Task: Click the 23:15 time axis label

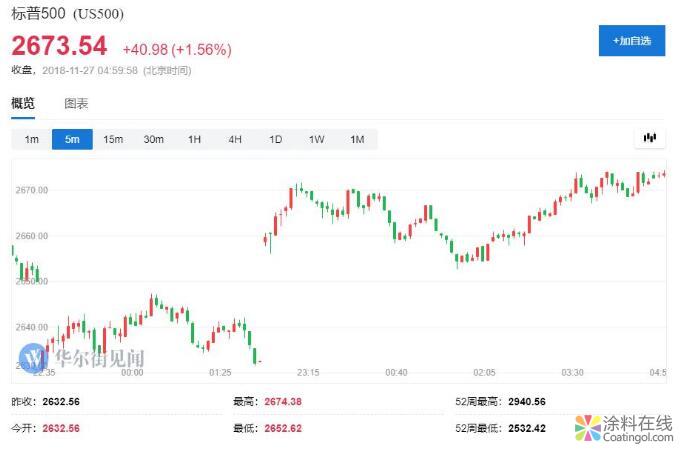Action: [x=307, y=373]
